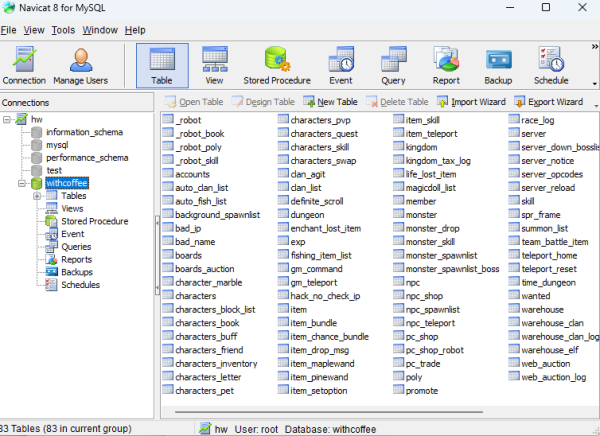The height and width of the screenshot is (436, 600).
Task: Open the Event toolbar icon
Action: tap(341, 65)
